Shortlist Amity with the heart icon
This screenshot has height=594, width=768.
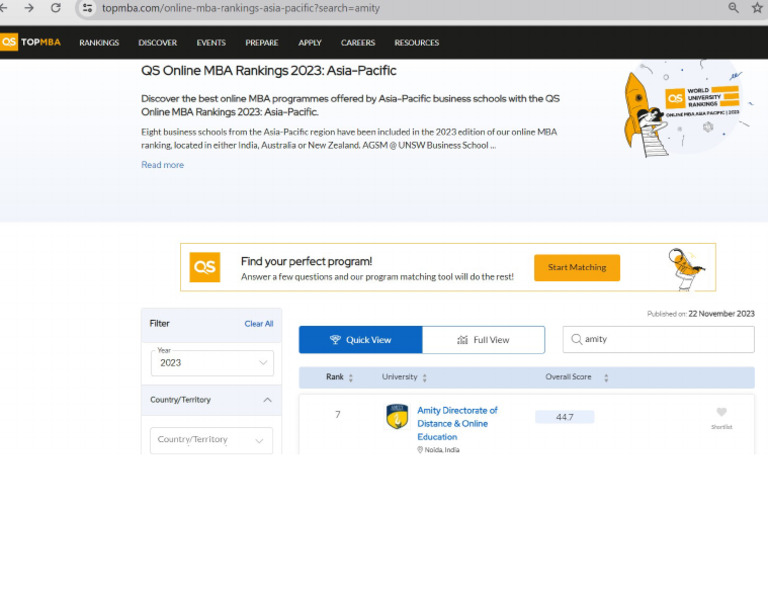point(721,412)
